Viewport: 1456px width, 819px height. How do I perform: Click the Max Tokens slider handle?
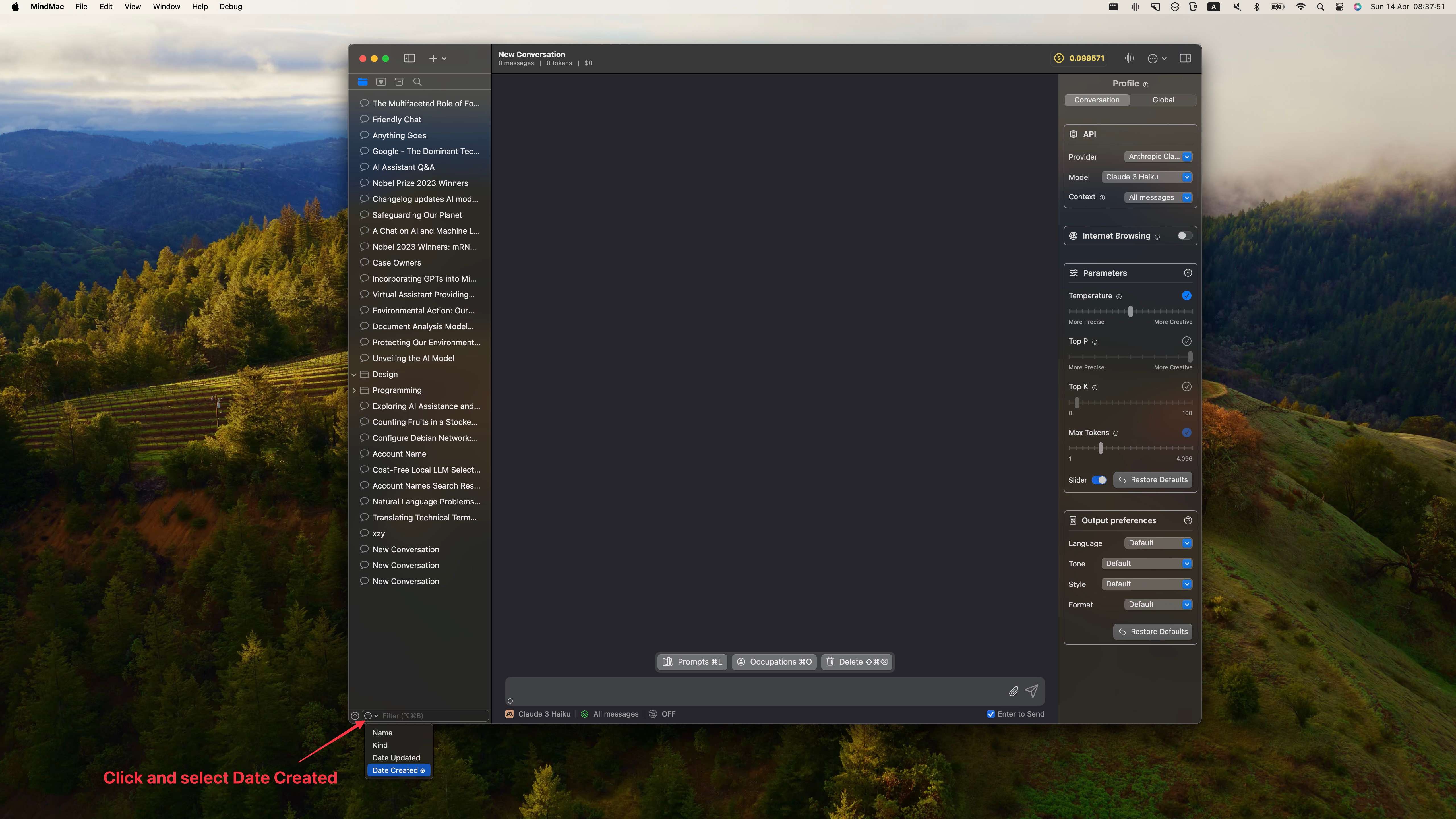tap(1101, 448)
